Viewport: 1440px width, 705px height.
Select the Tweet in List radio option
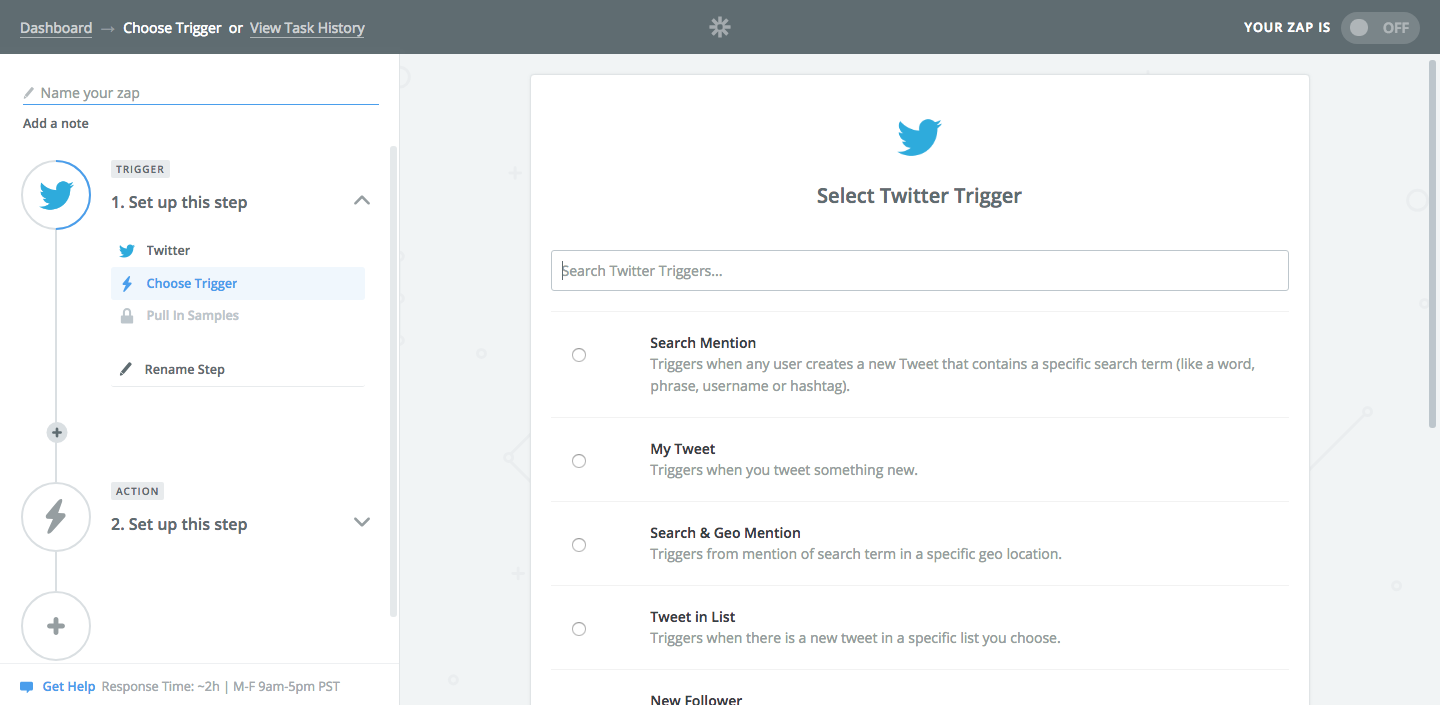(579, 629)
